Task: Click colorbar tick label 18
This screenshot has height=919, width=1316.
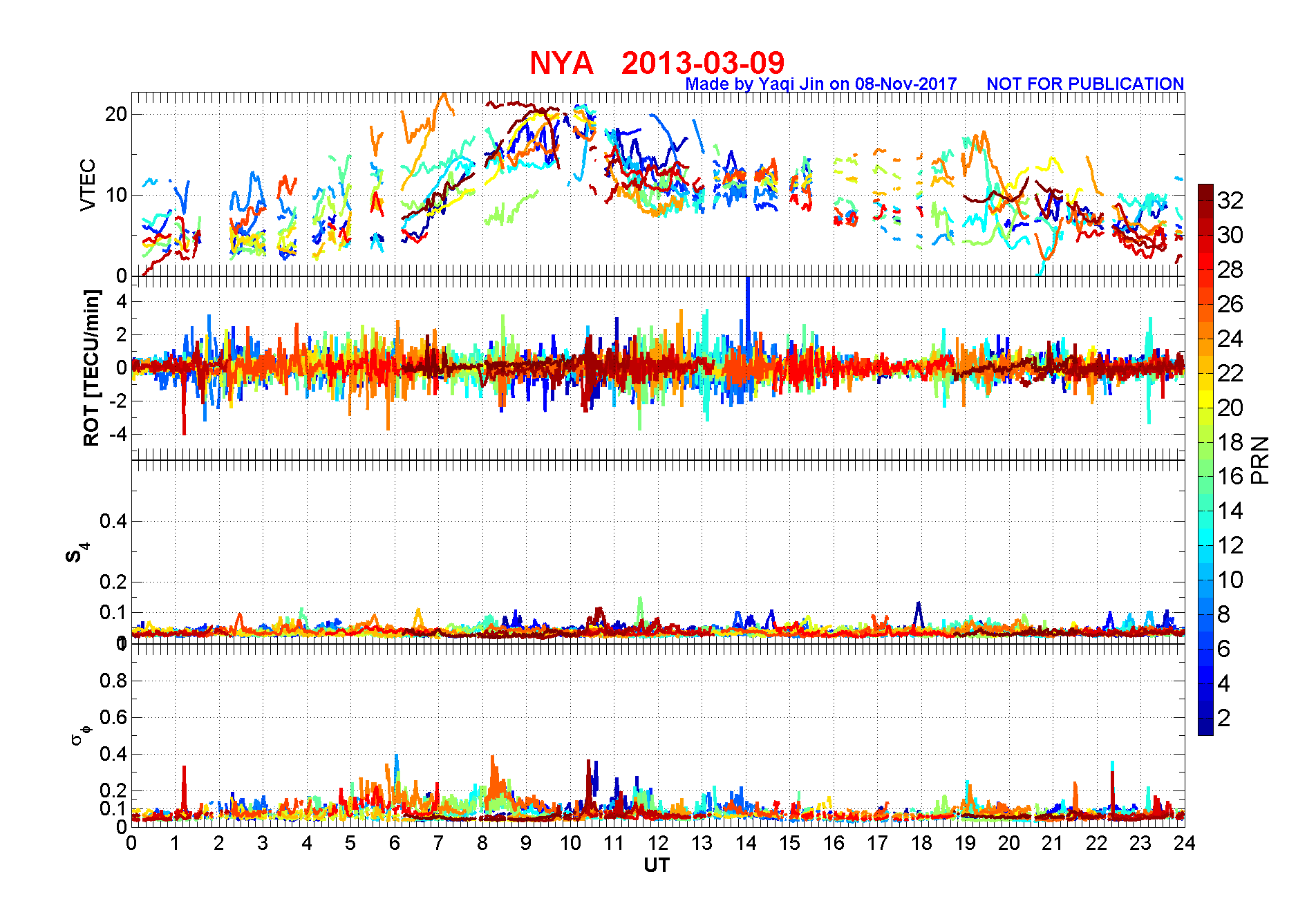Action: 1230,442
